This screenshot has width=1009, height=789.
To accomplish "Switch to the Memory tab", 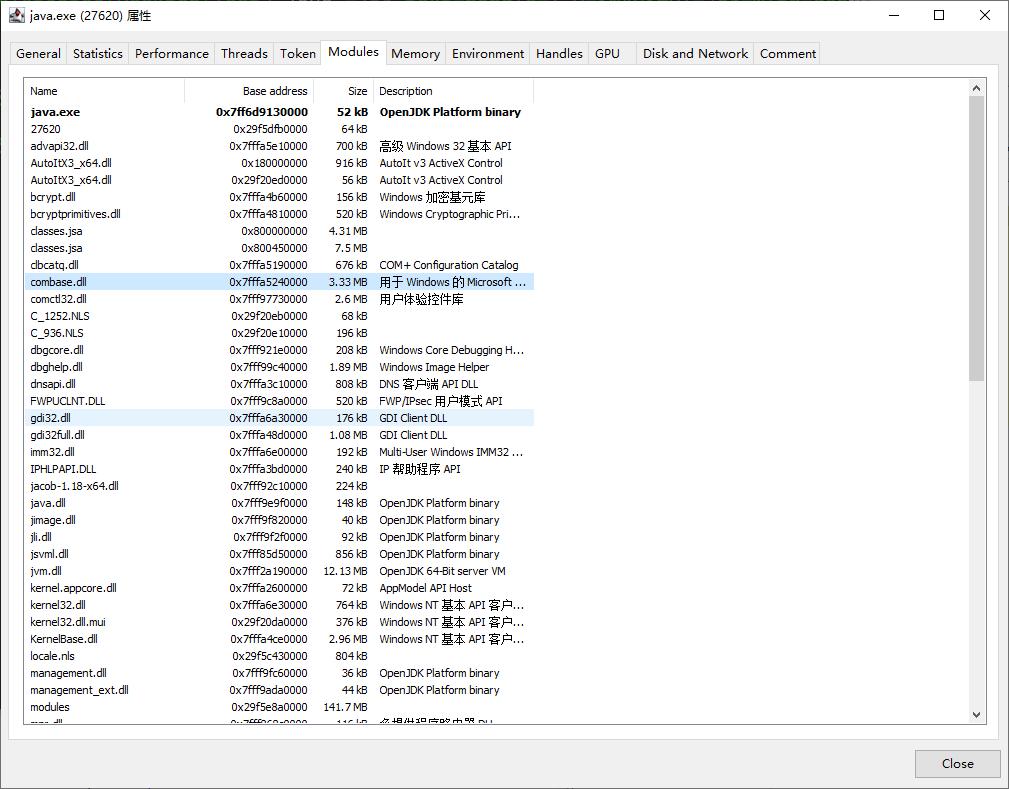I will click(x=415, y=53).
